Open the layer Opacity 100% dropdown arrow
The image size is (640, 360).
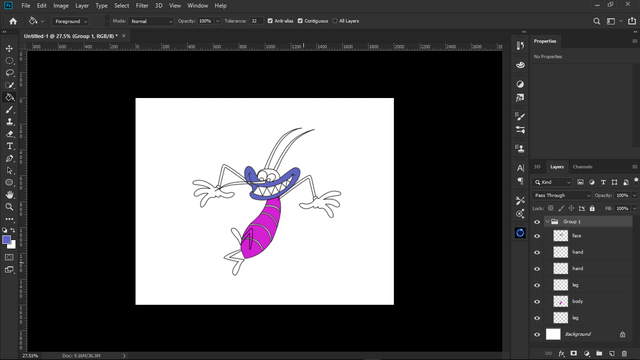pyautogui.click(x=634, y=196)
